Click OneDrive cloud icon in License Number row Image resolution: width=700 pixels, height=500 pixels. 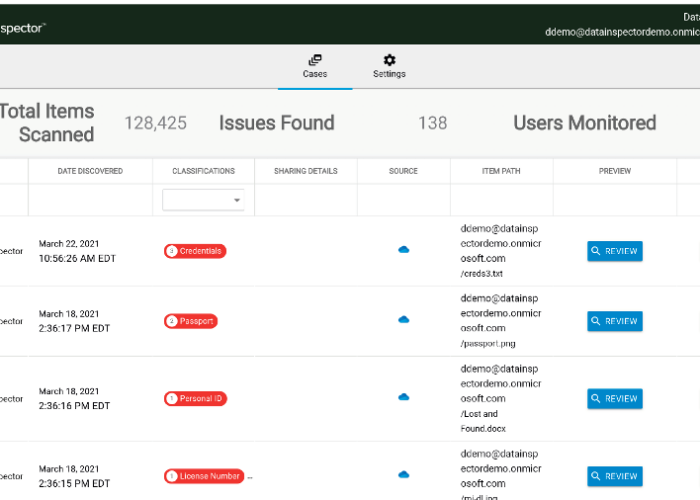click(404, 475)
